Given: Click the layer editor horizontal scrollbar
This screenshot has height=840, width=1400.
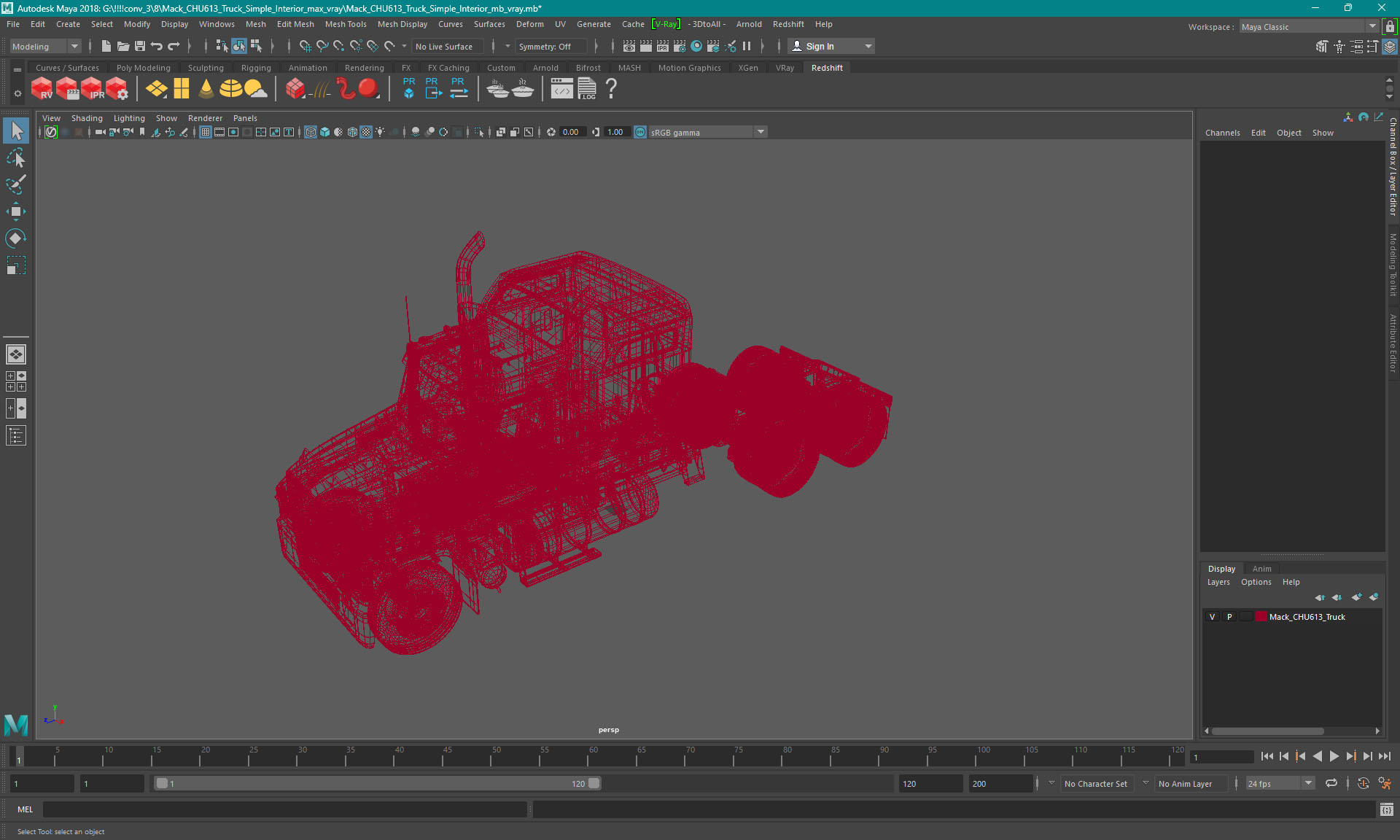Looking at the screenshot, I should tap(1267, 731).
